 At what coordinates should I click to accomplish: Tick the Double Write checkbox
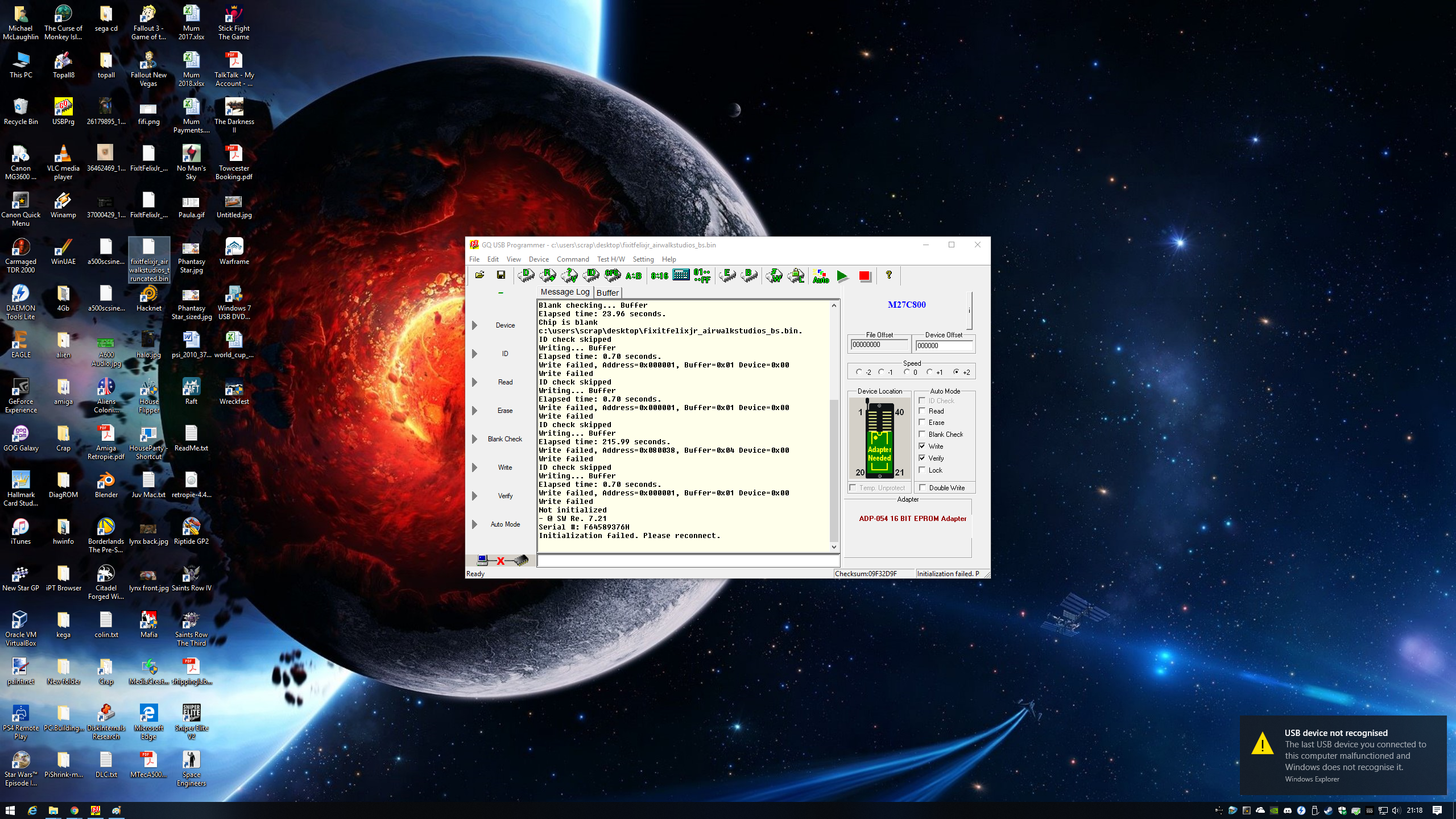(x=923, y=487)
